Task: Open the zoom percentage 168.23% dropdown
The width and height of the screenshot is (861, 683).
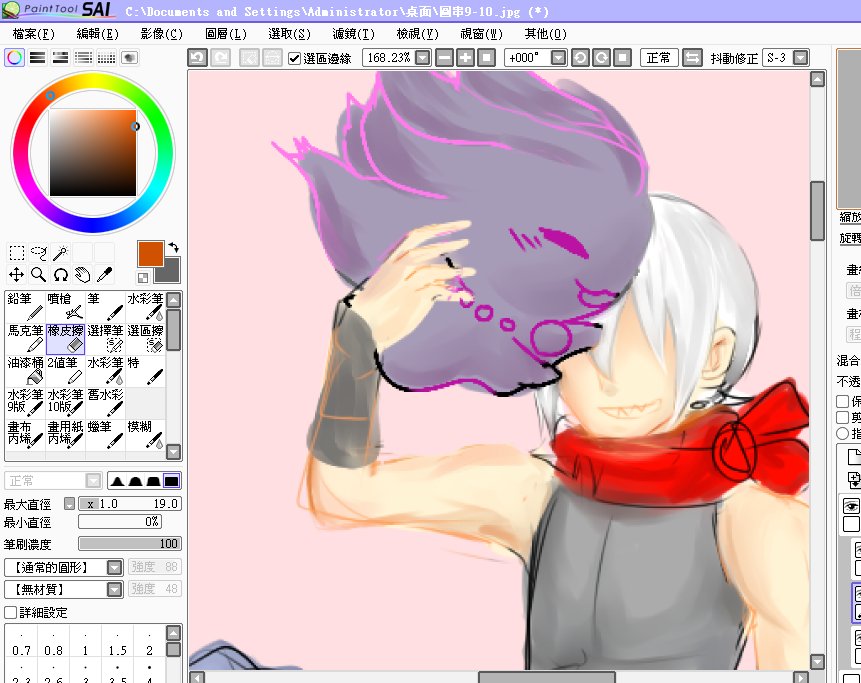Action: 422,58
